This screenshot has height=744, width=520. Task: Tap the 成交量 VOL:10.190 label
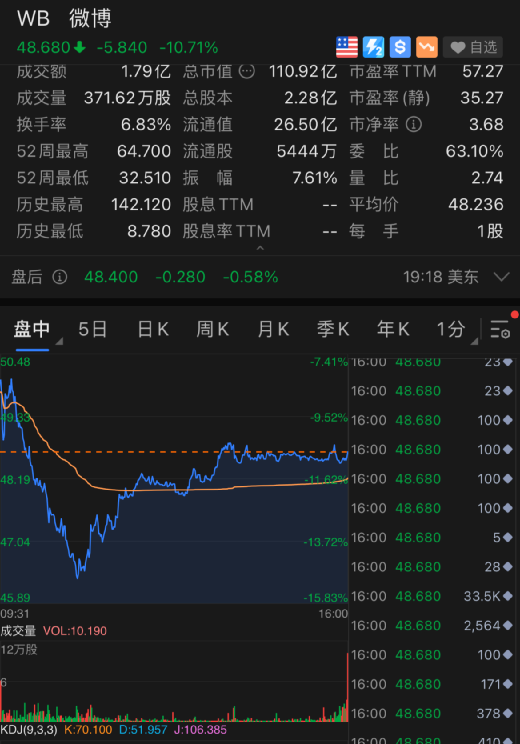(53, 631)
